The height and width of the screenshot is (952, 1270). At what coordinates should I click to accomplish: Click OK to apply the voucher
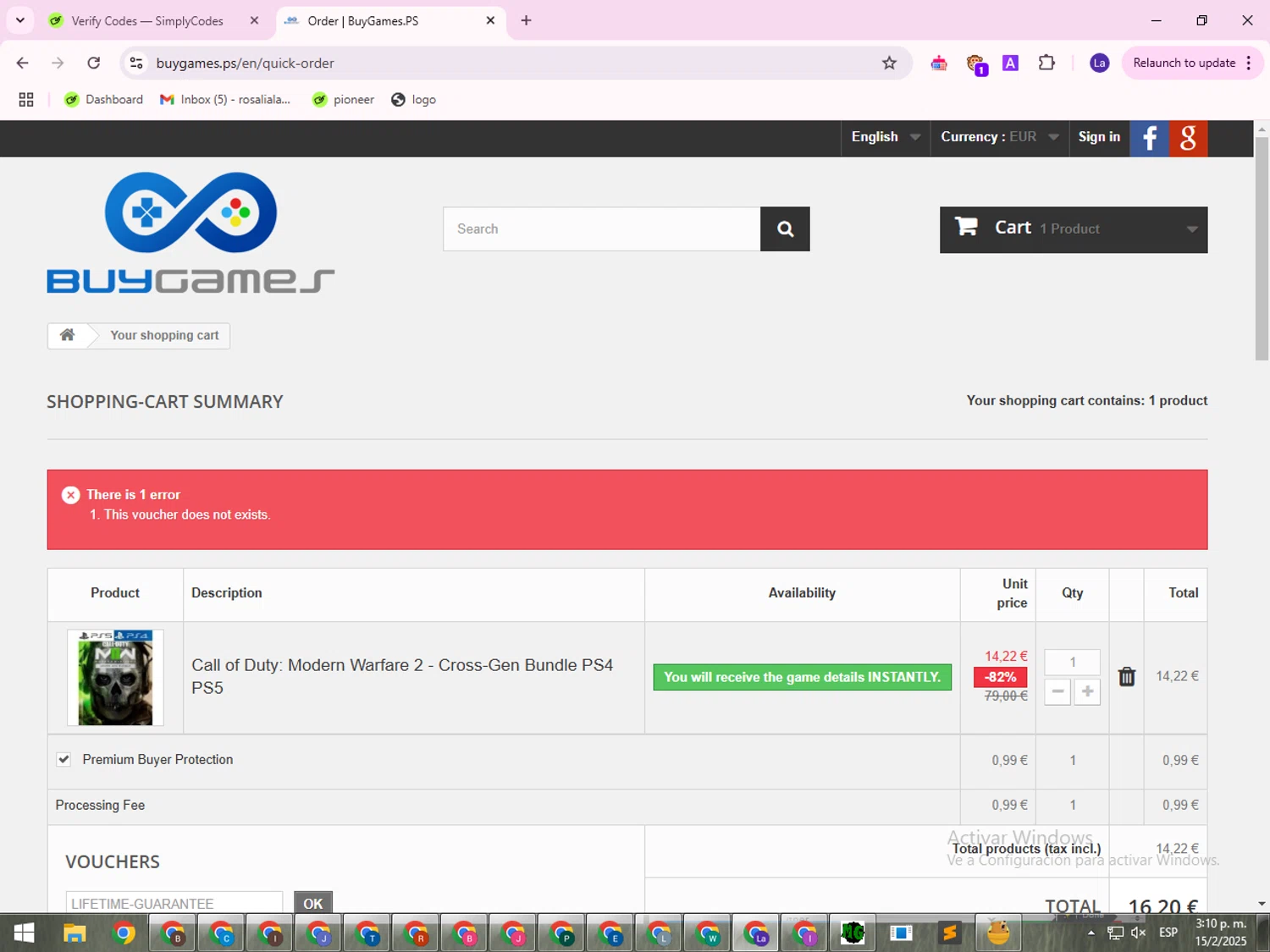[x=313, y=903]
